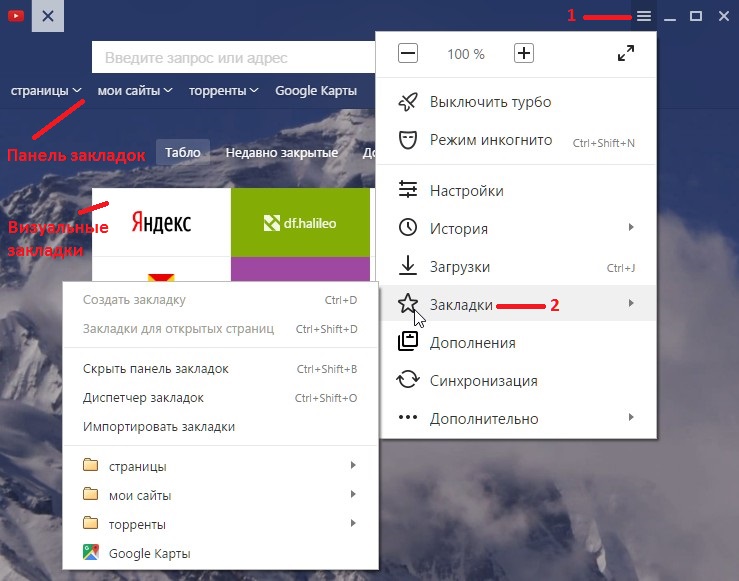Viewport: 739px width, 581px height.
Task: Open the df.halileo visual bookmark tile
Action: [x=300, y=222]
